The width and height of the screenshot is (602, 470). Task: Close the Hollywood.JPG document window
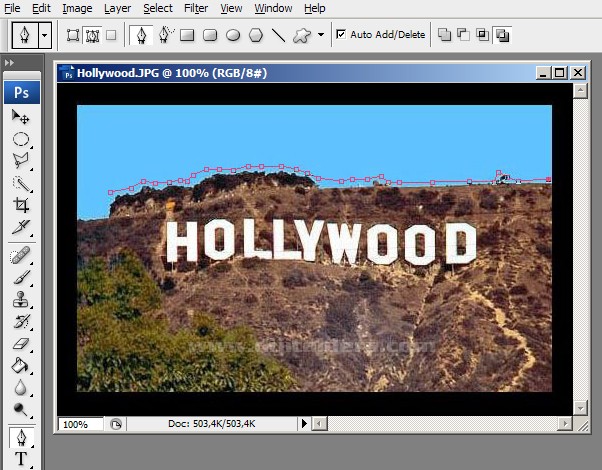click(x=578, y=73)
